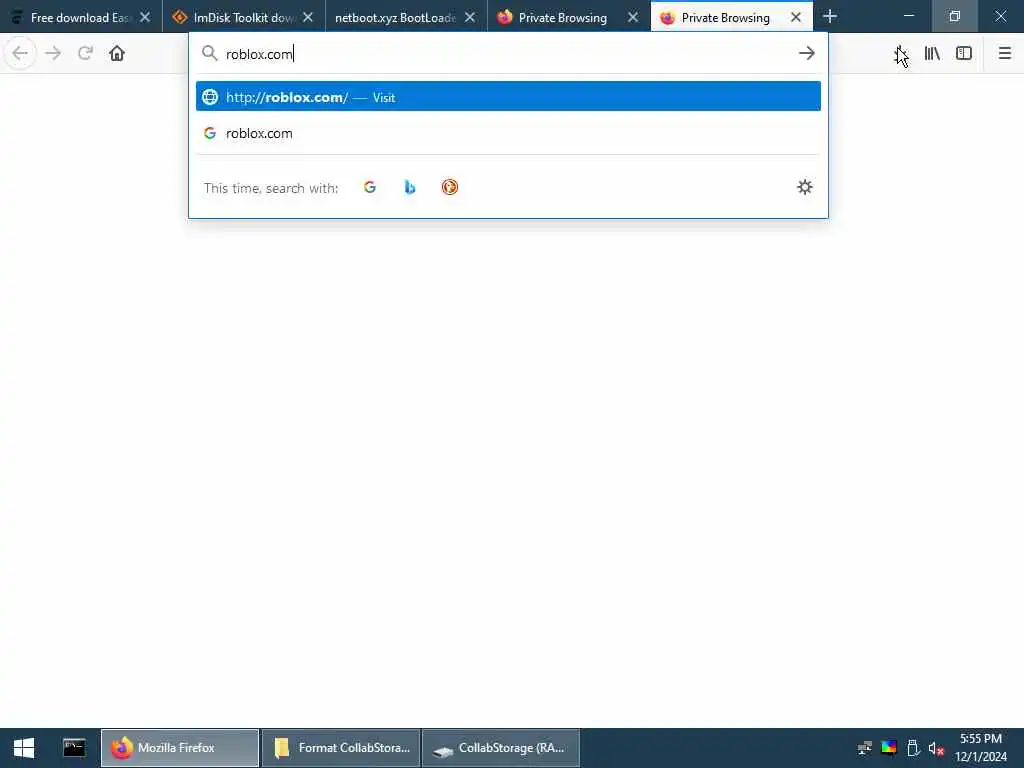Search this time with DuckDuckGo icon
The width and height of the screenshot is (1024, 768).
tap(449, 187)
